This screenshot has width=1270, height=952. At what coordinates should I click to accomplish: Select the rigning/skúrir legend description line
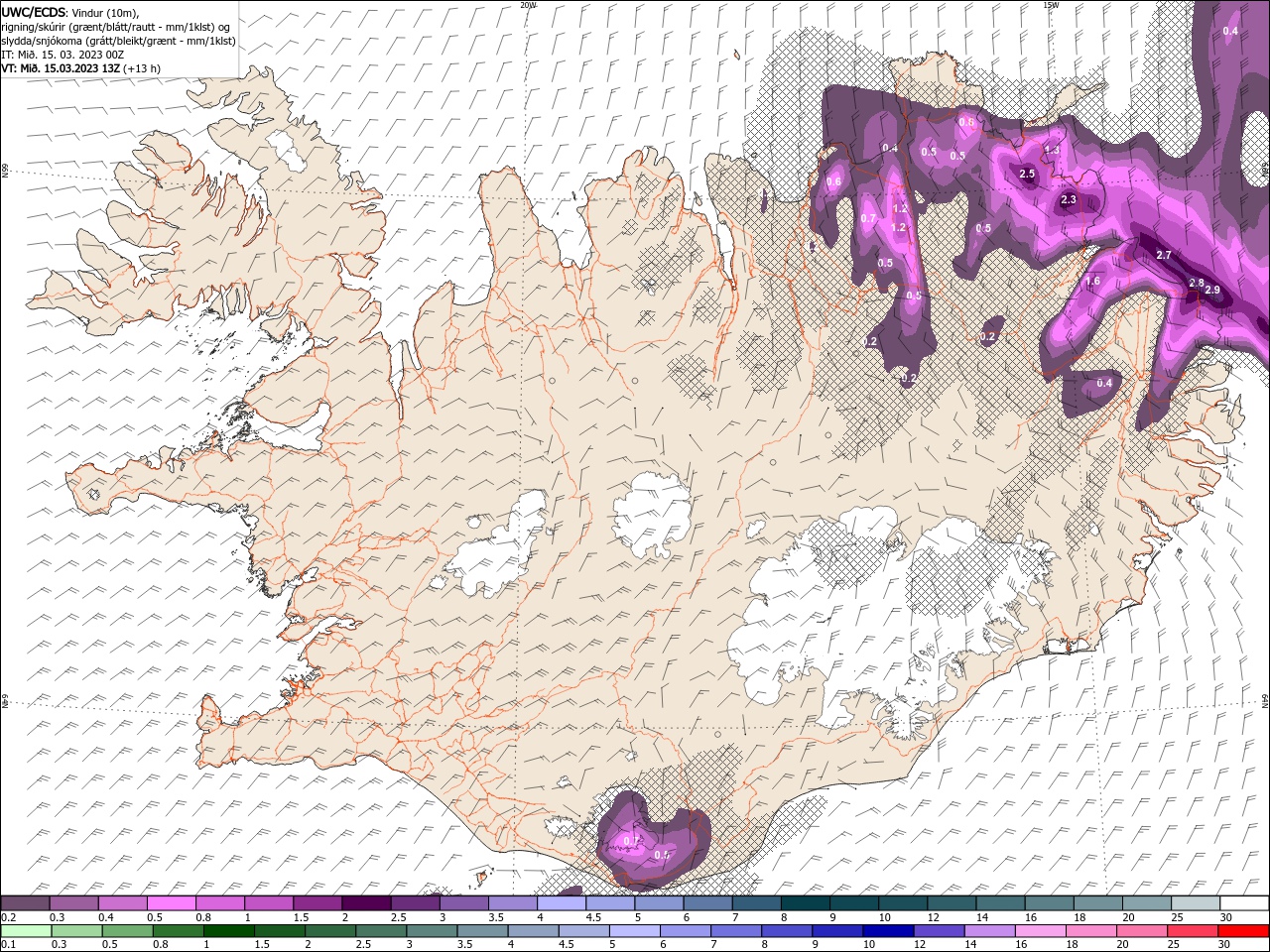point(116,26)
